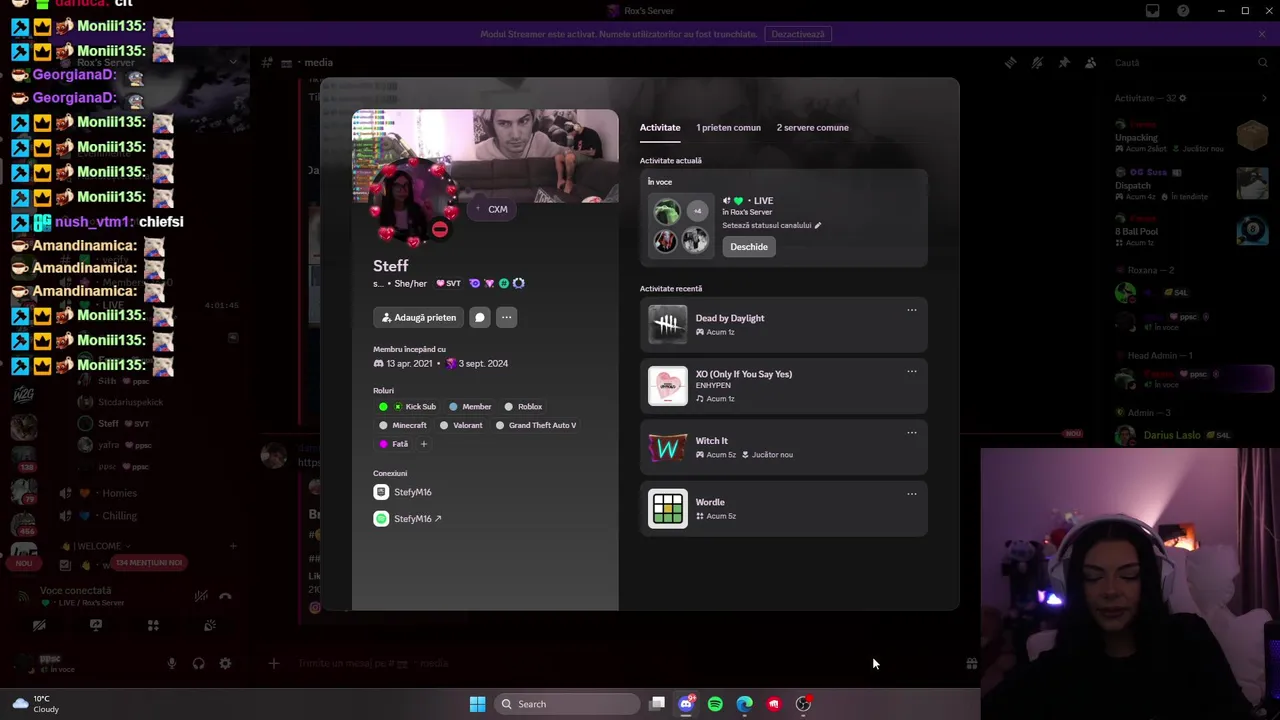Click the Deschide button in voice card
This screenshot has width=1280, height=720.
pos(749,246)
